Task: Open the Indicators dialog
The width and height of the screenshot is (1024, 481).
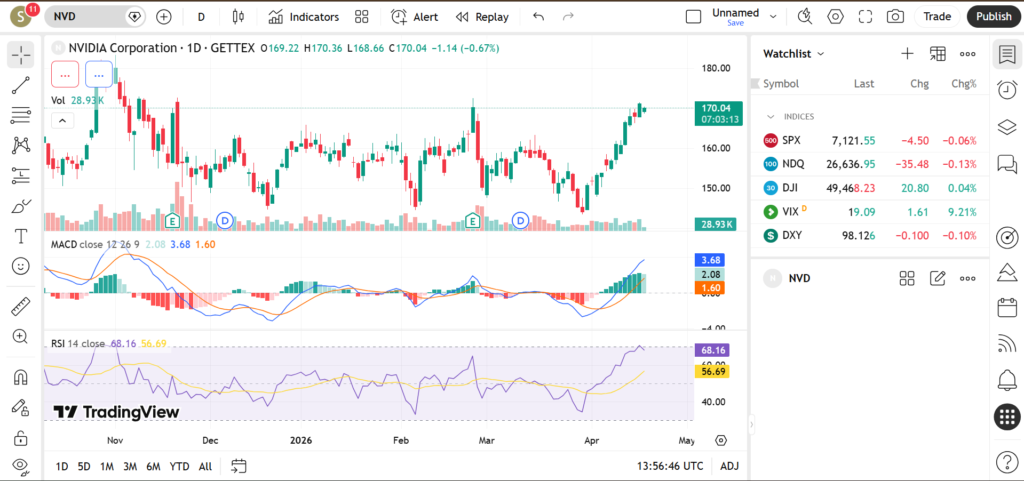Action: pos(303,17)
